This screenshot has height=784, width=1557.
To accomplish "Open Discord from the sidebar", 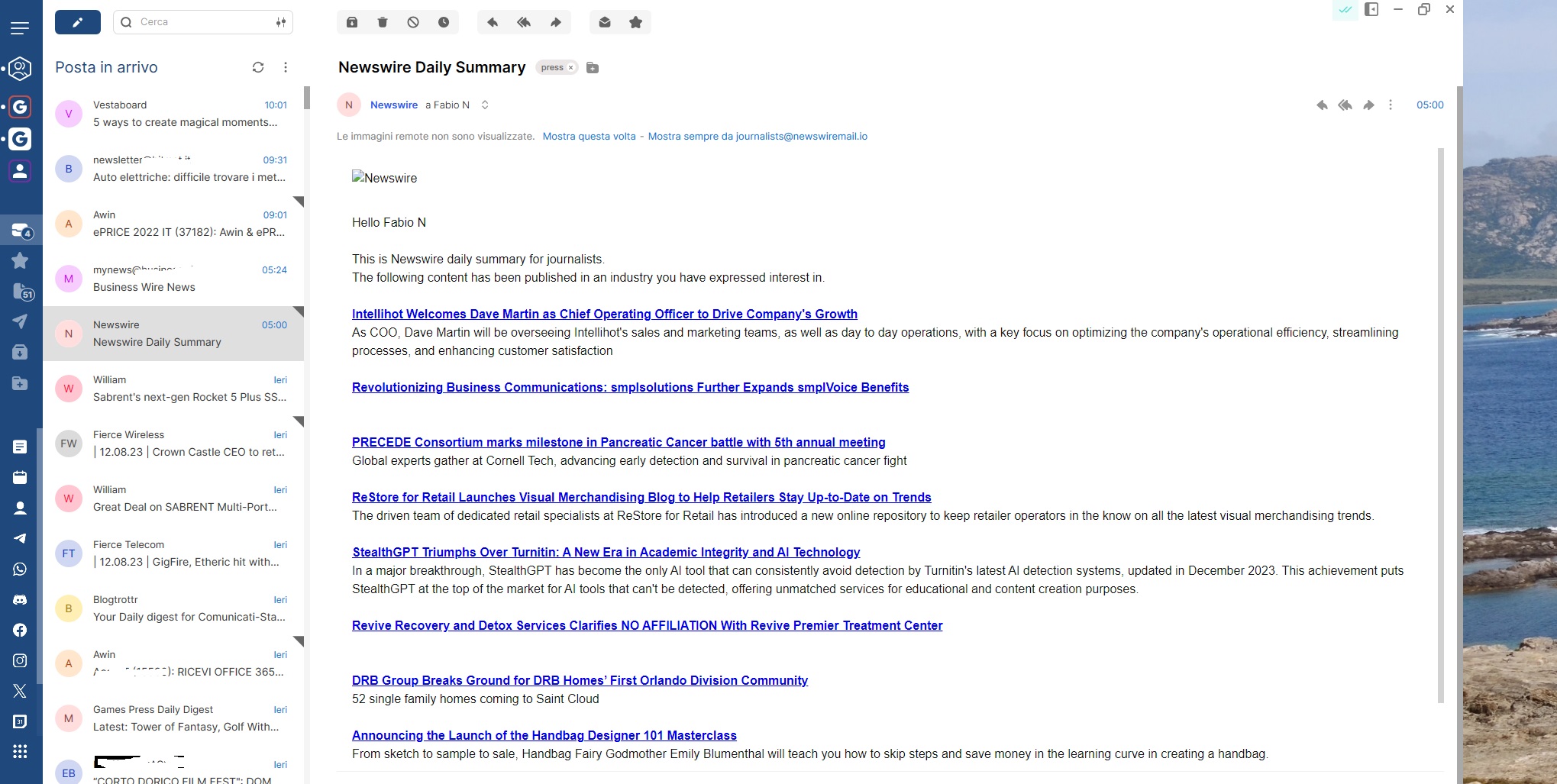I will pos(20,599).
